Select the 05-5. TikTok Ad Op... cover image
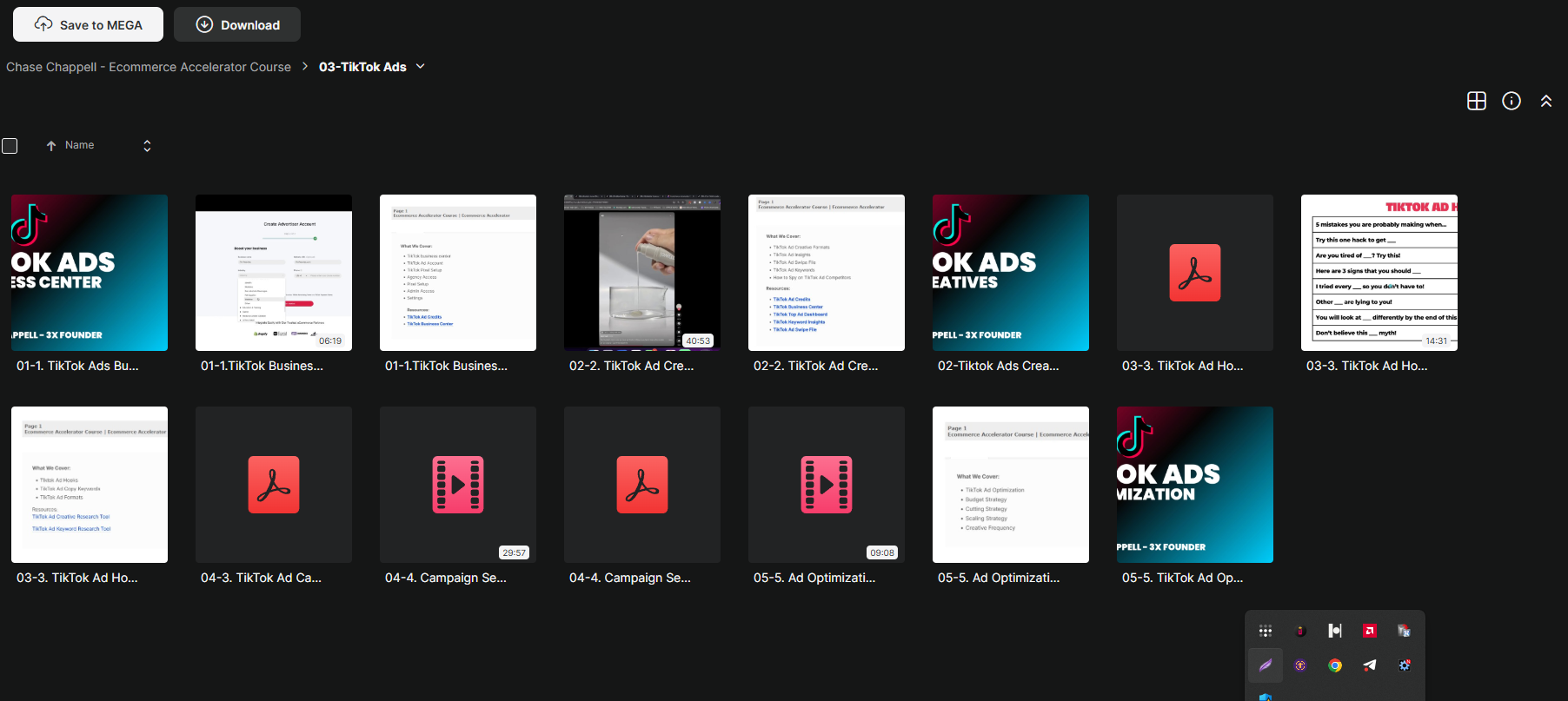Screen dimensions: 1568x701 click(x=1195, y=485)
